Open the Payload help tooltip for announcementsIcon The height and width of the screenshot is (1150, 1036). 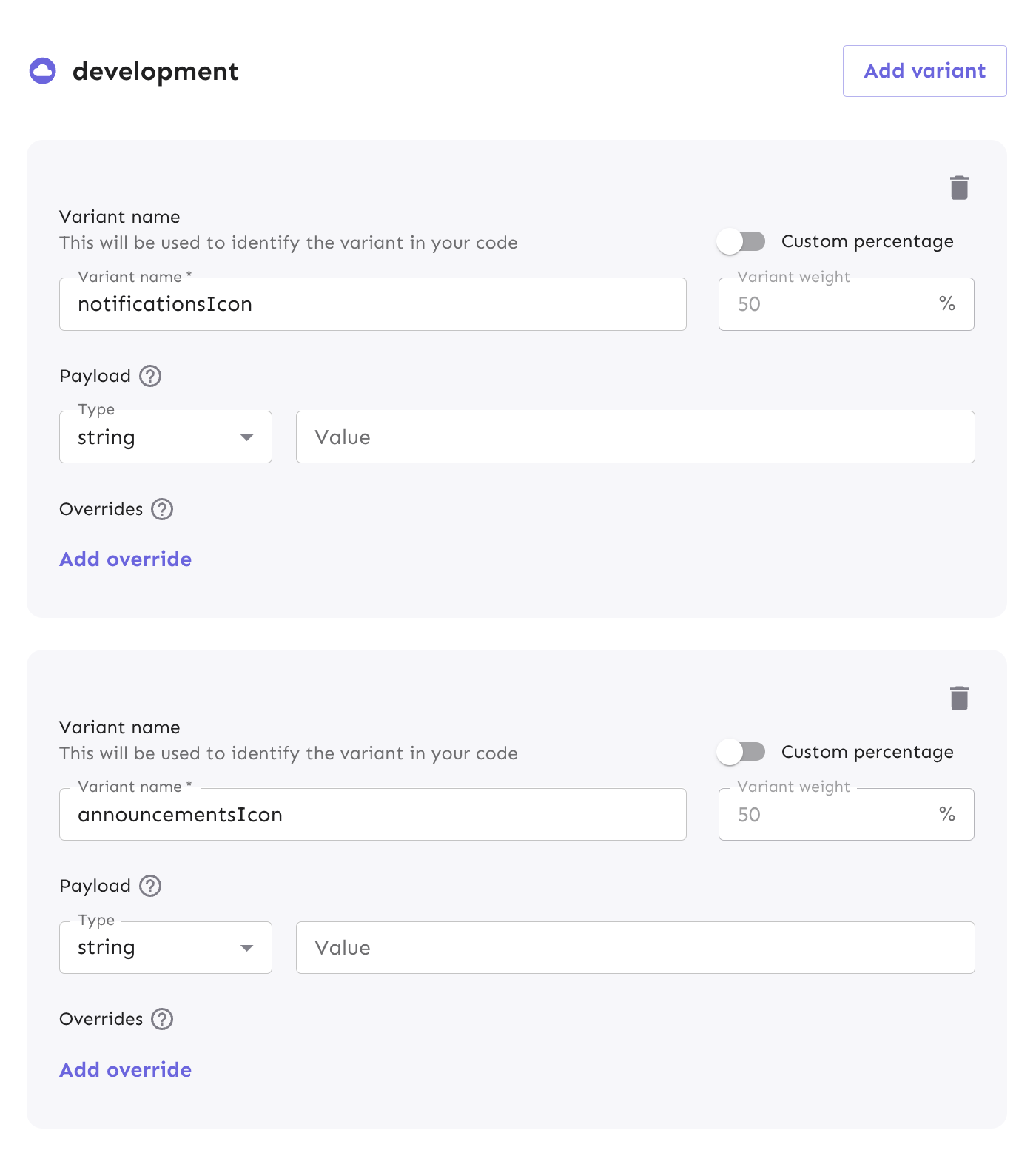point(150,887)
